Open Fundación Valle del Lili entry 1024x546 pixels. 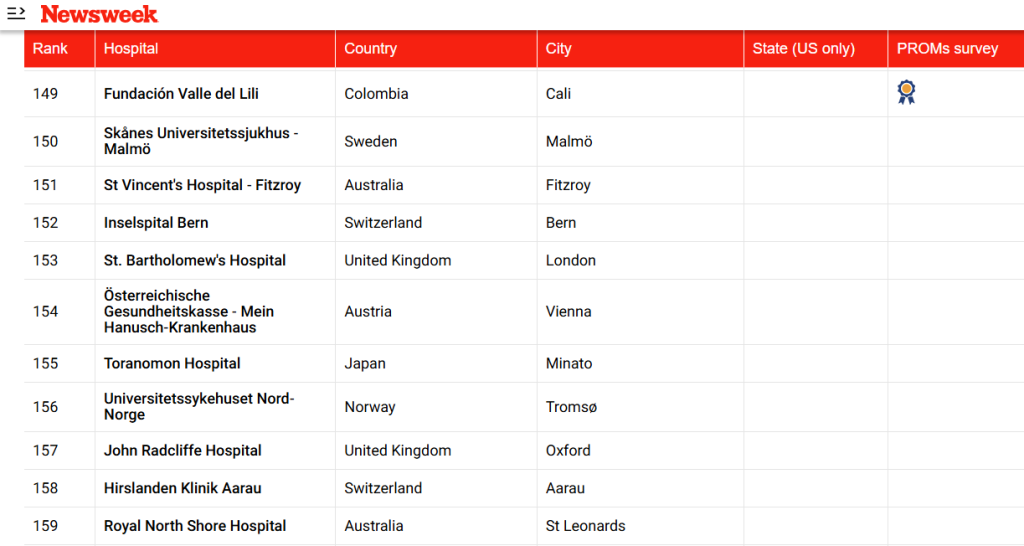(x=181, y=93)
